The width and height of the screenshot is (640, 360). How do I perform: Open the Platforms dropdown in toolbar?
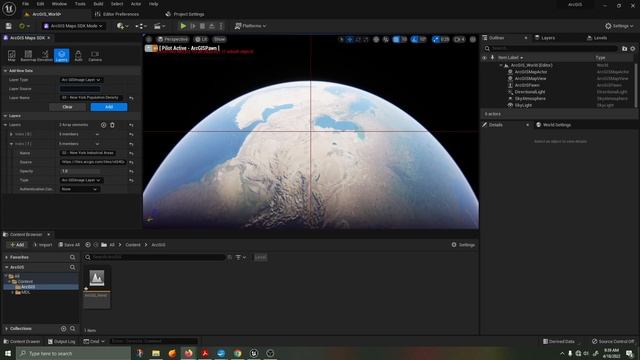tap(250, 26)
